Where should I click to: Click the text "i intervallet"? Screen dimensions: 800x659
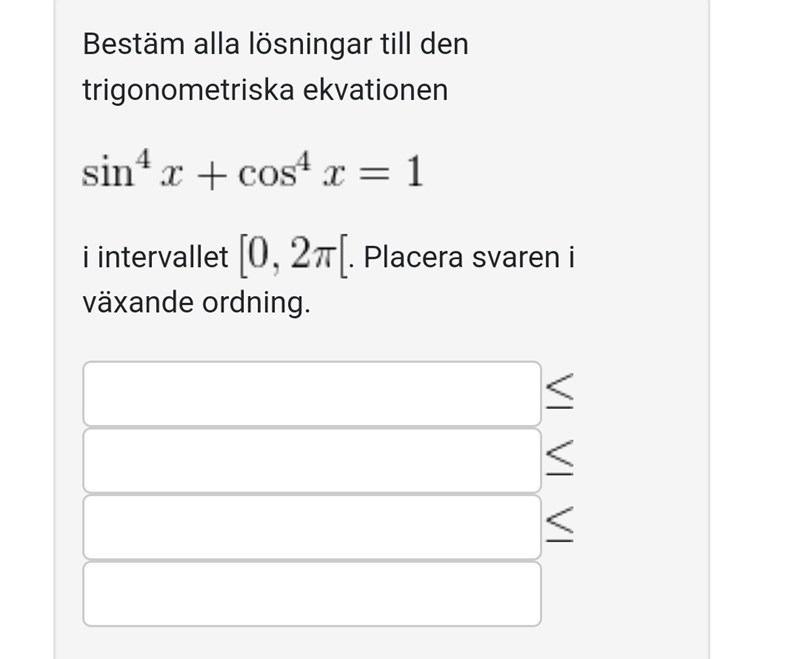tap(155, 259)
